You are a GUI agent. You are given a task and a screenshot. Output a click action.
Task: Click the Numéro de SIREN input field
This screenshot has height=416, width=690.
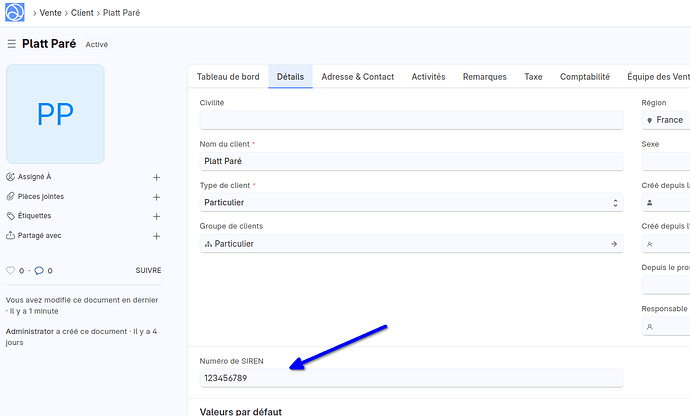point(410,378)
